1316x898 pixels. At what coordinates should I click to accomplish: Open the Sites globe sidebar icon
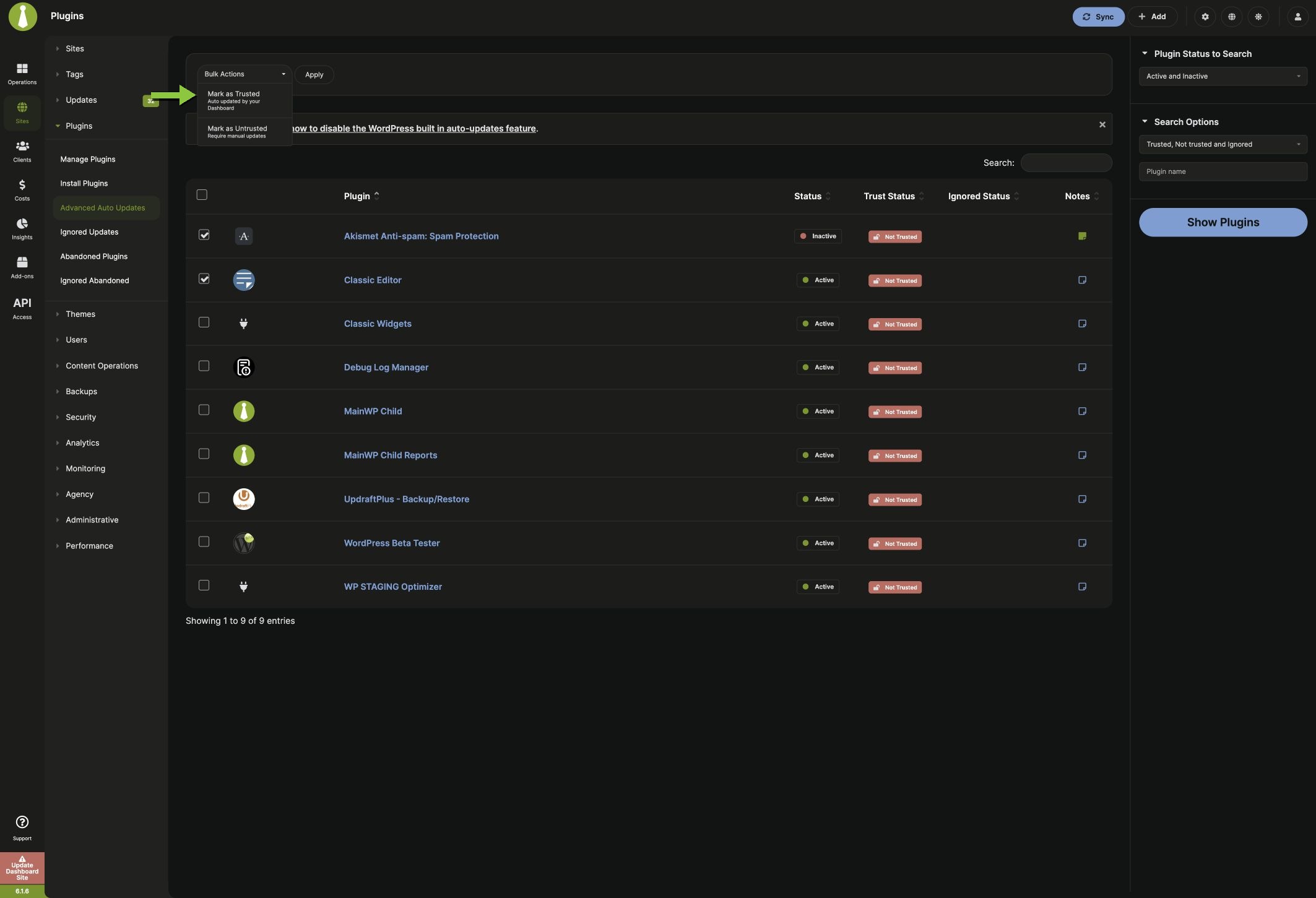tap(22, 113)
